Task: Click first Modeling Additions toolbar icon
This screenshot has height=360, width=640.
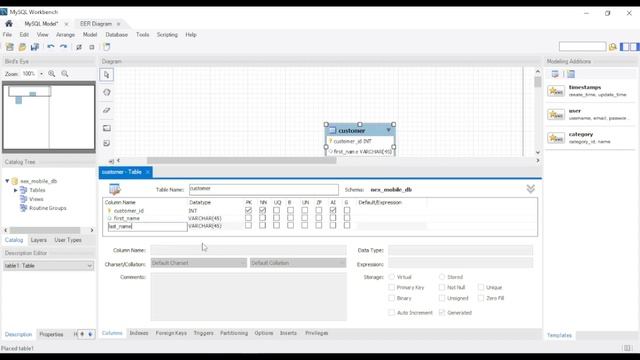Action: point(555,74)
